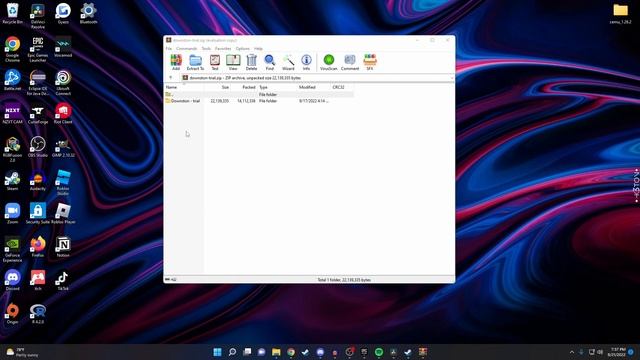Open the Wizard wand icon

(x=288, y=62)
